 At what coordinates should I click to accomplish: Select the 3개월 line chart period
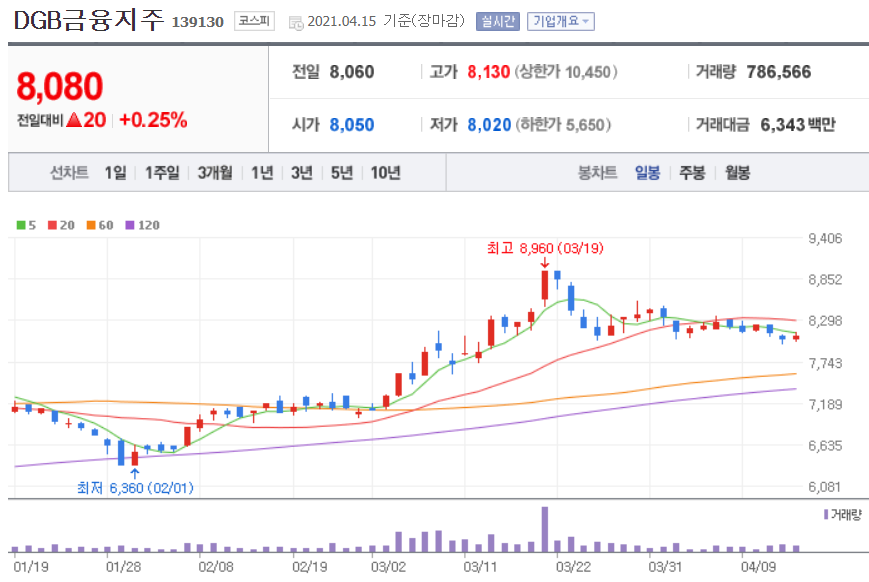[215, 173]
